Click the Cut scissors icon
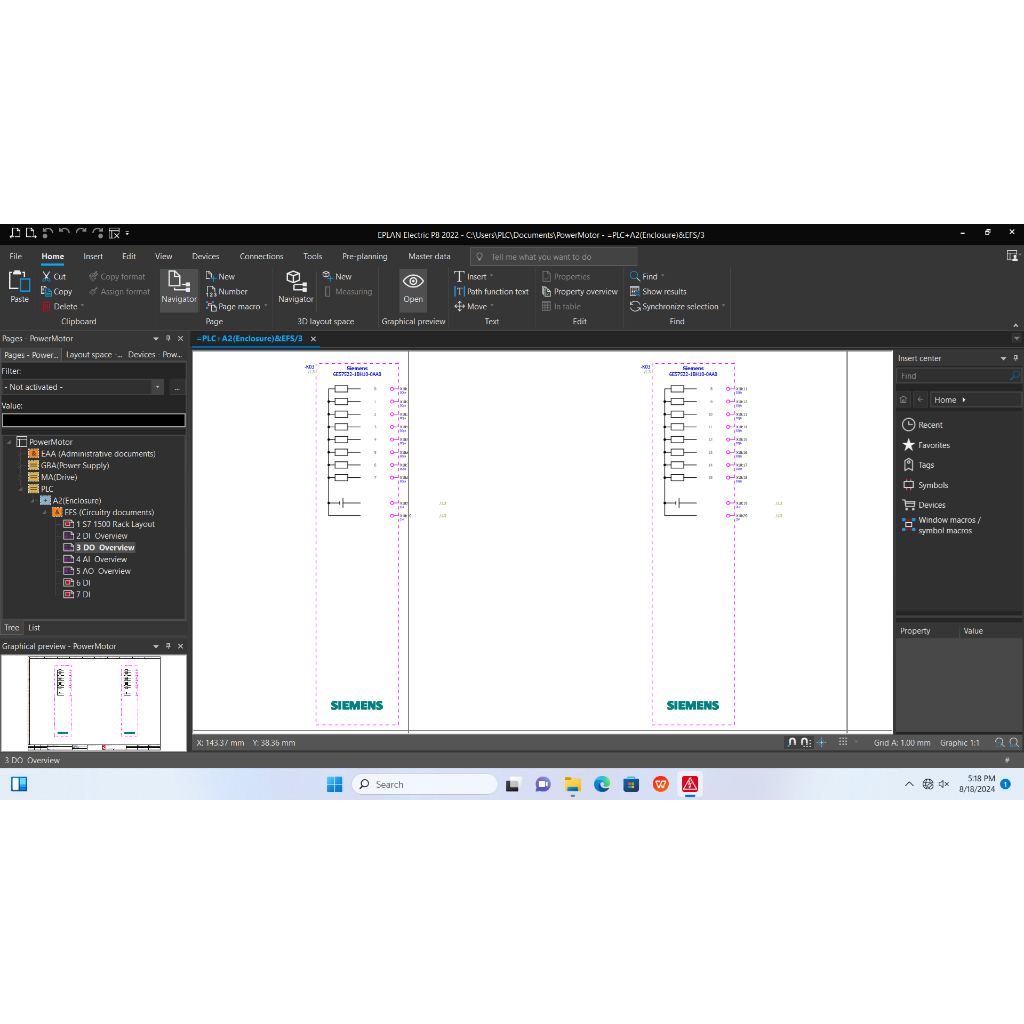The width and height of the screenshot is (1024, 1024). click(46, 276)
